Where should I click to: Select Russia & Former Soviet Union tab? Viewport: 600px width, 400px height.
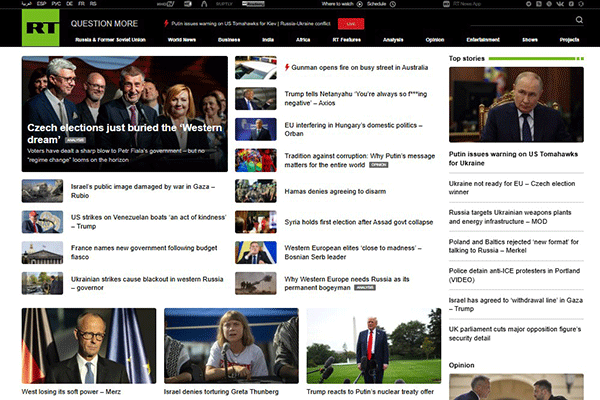[110, 40]
